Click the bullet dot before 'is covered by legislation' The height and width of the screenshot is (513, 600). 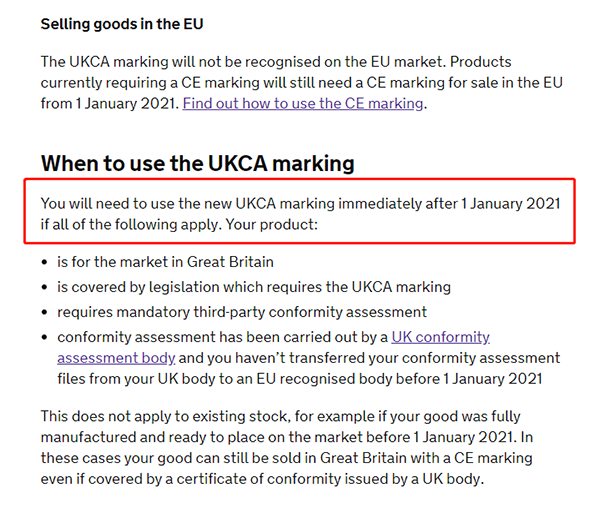(x=45, y=287)
